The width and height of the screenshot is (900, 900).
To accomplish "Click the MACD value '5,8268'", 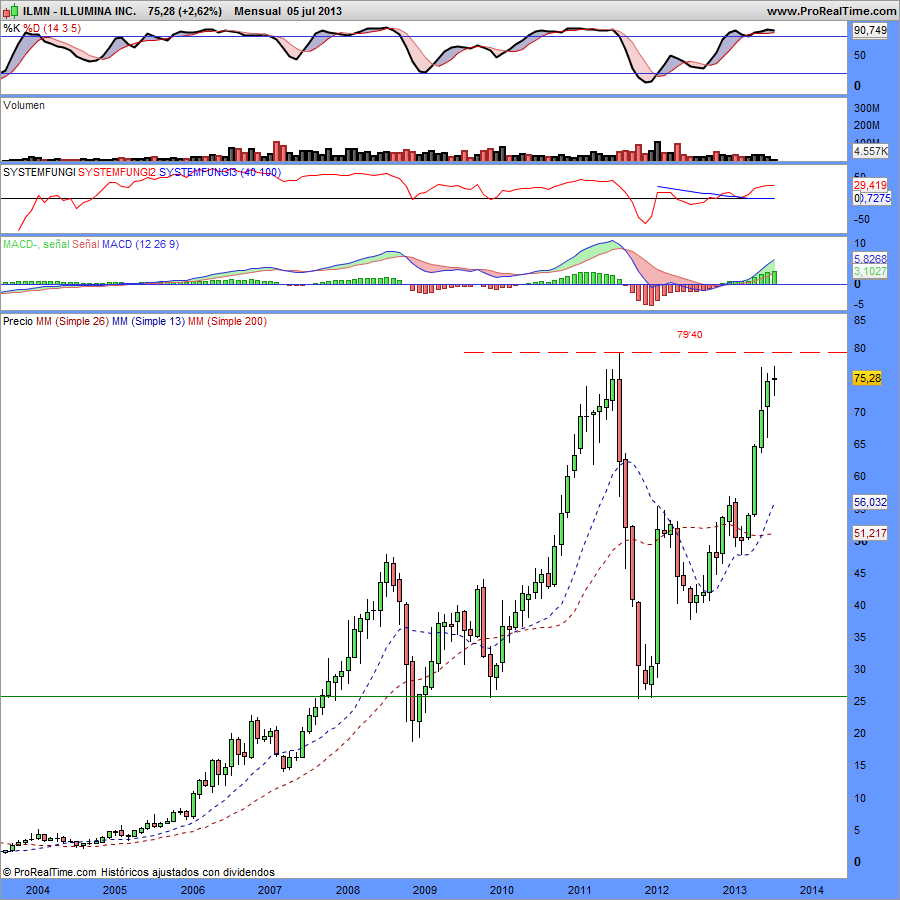I will pyautogui.click(x=870, y=259).
